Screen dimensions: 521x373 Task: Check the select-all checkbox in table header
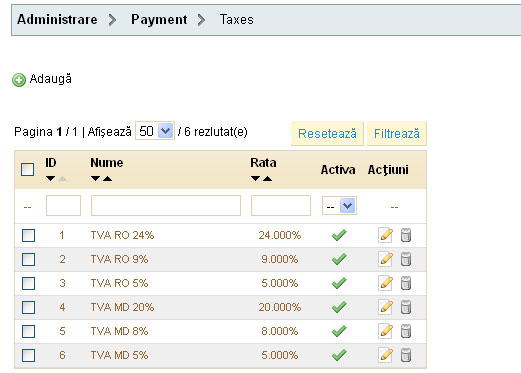[27, 169]
